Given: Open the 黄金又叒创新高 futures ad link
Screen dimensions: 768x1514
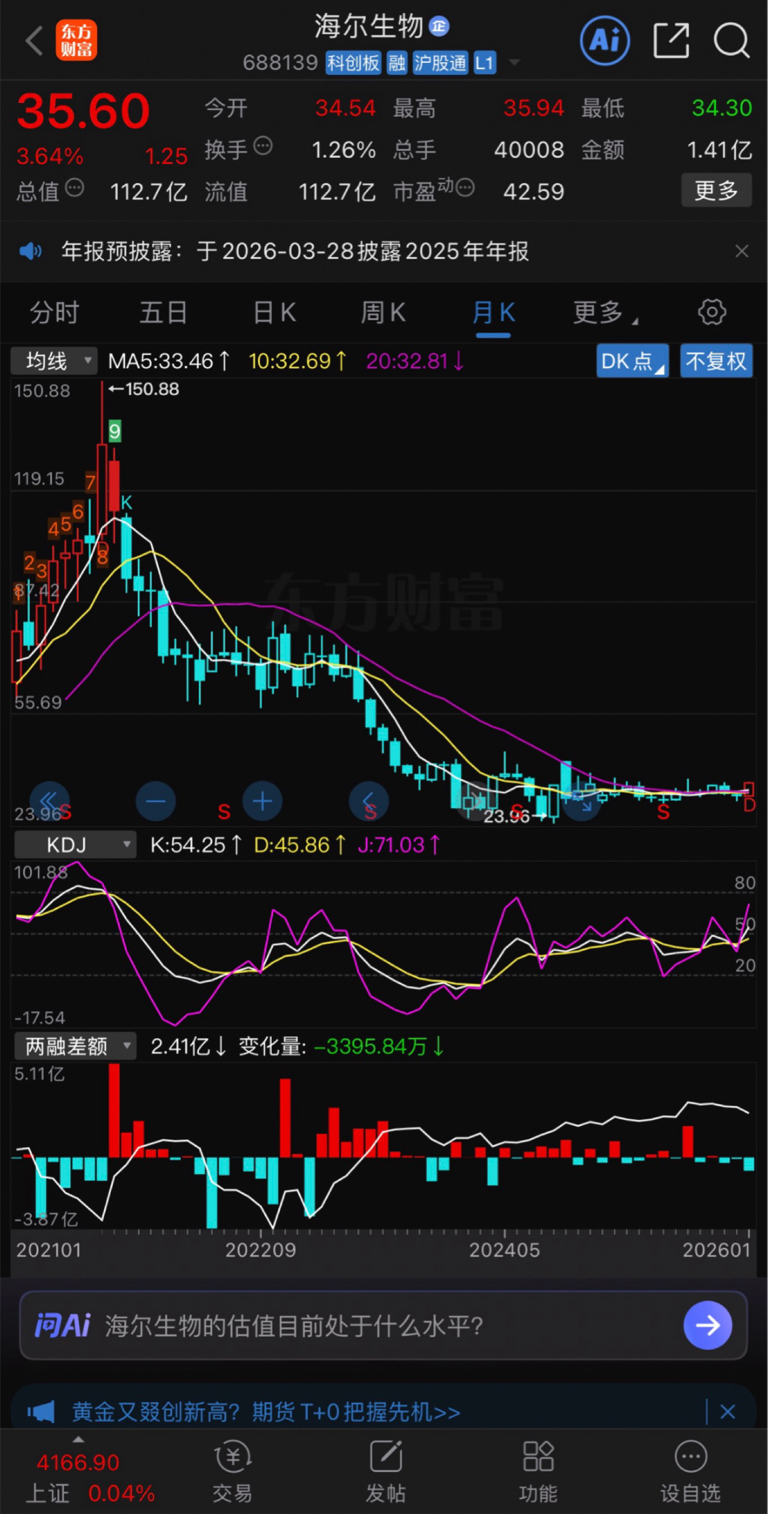Looking at the screenshot, I should click(x=266, y=1412).
